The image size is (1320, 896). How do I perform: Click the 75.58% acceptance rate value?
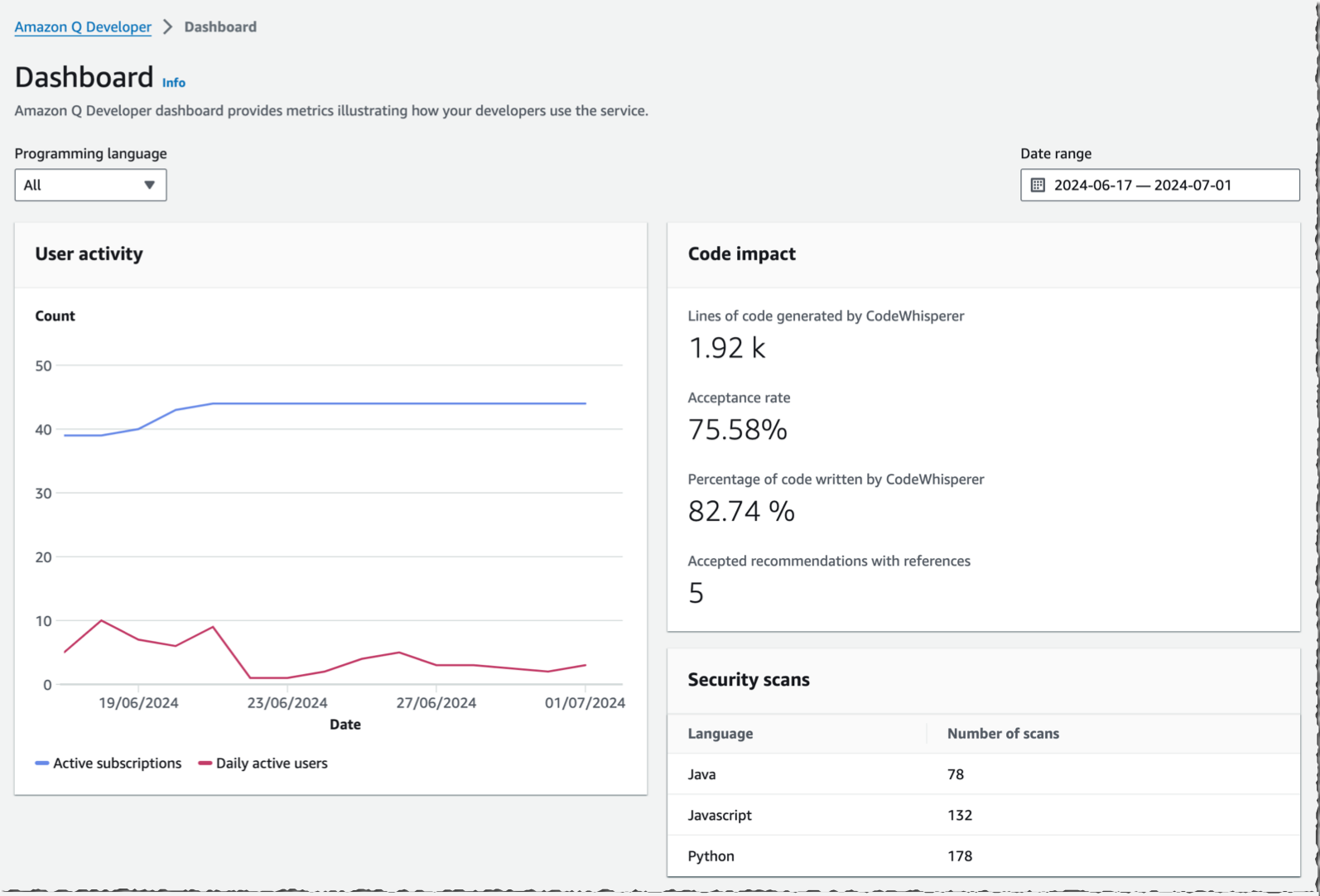[738, 430]
